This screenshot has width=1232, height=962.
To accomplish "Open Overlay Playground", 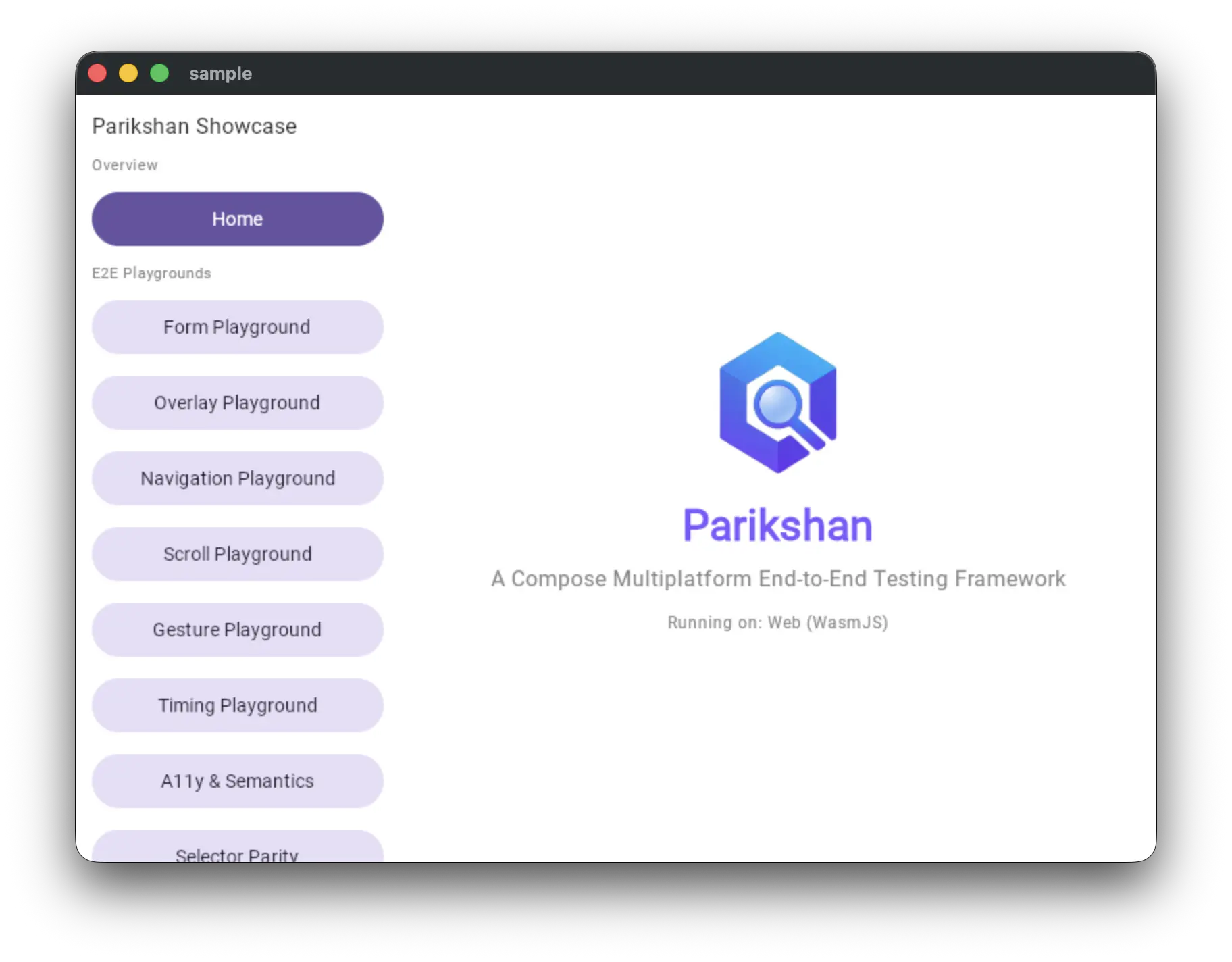I will point(237,403).
